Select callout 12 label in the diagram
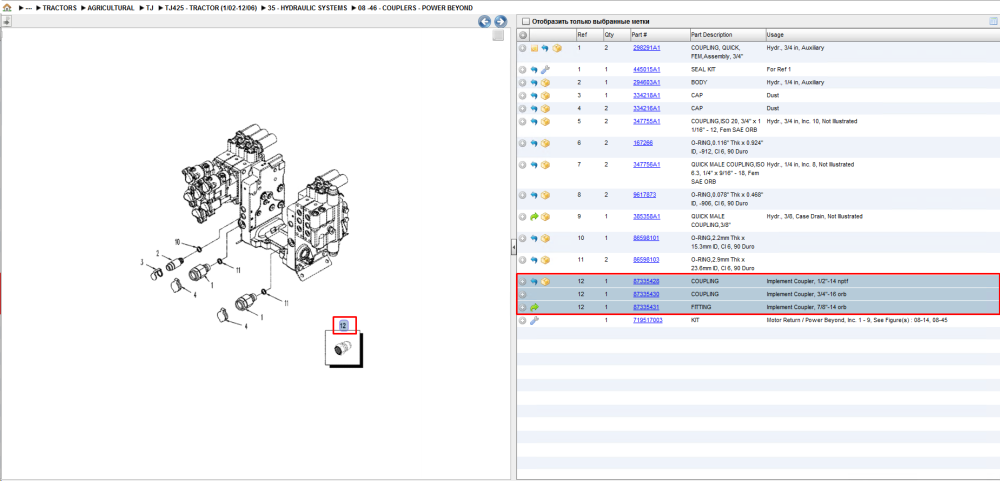1000x481 pixels. coord(343,325)
